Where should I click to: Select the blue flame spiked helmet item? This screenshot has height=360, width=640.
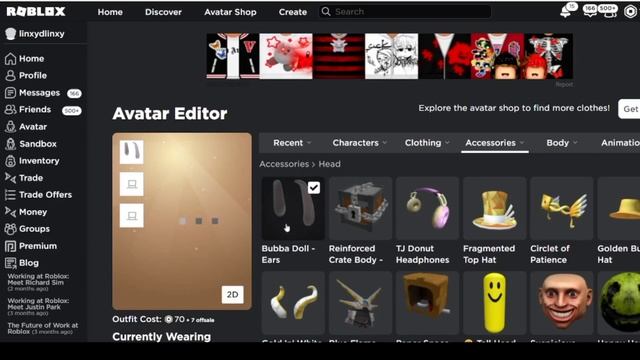tap(360, 303)
